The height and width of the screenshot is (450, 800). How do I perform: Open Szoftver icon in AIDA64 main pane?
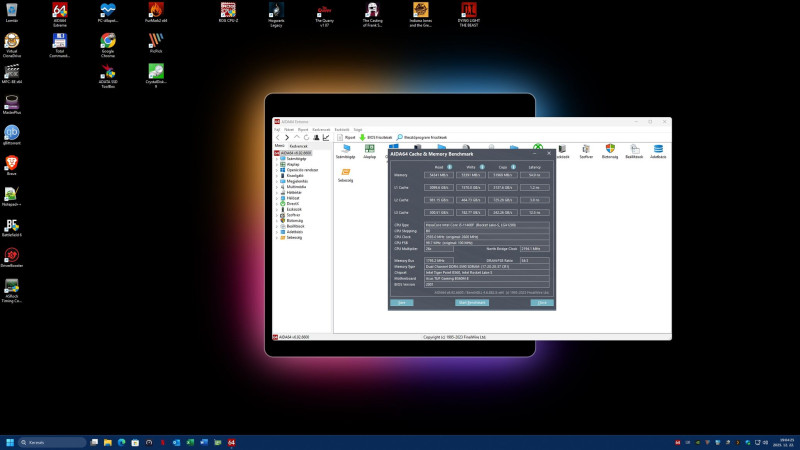[586, 152]
